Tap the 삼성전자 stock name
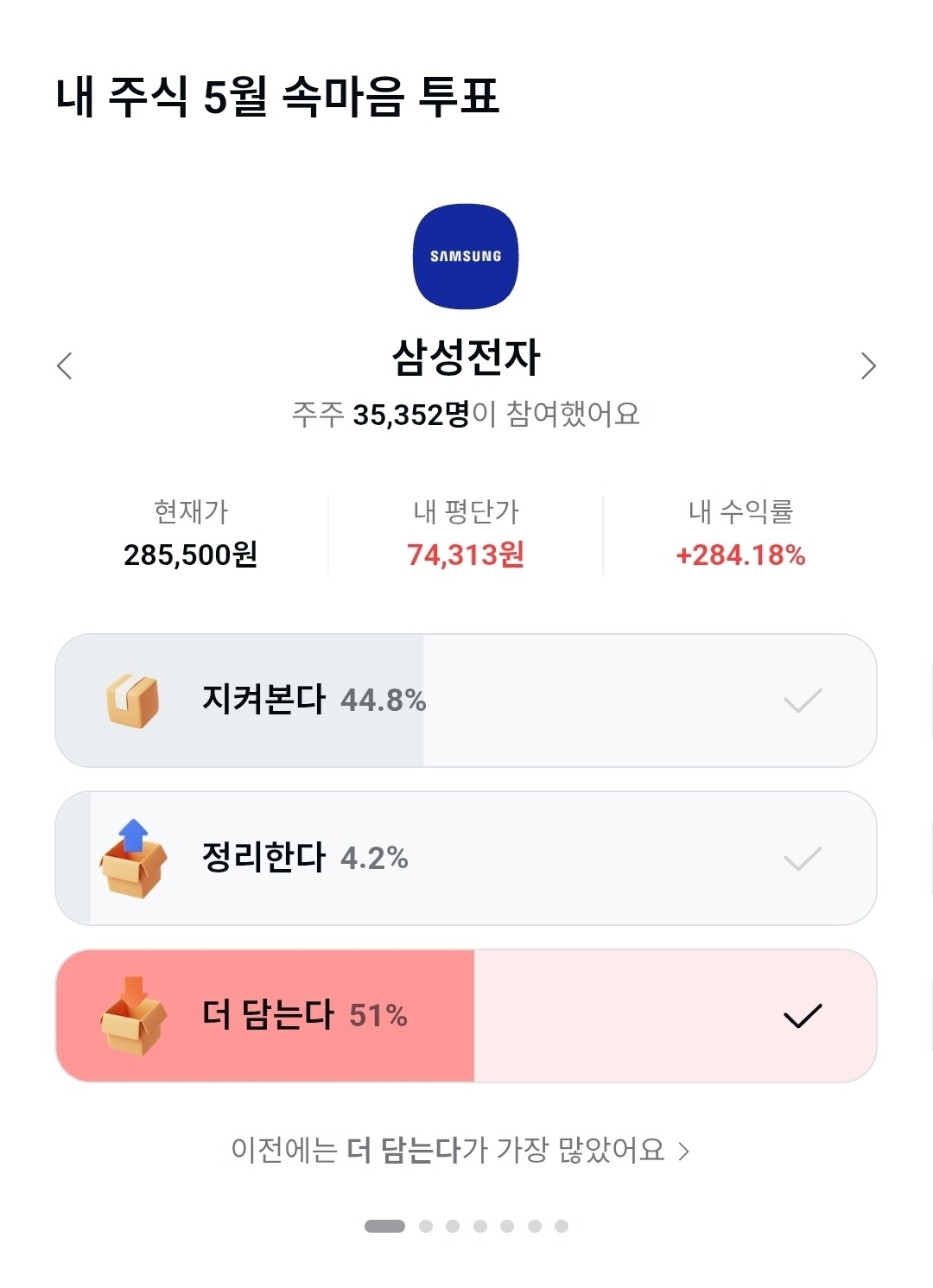Screen dimensions: 933x1288 [x=466, y=357]
